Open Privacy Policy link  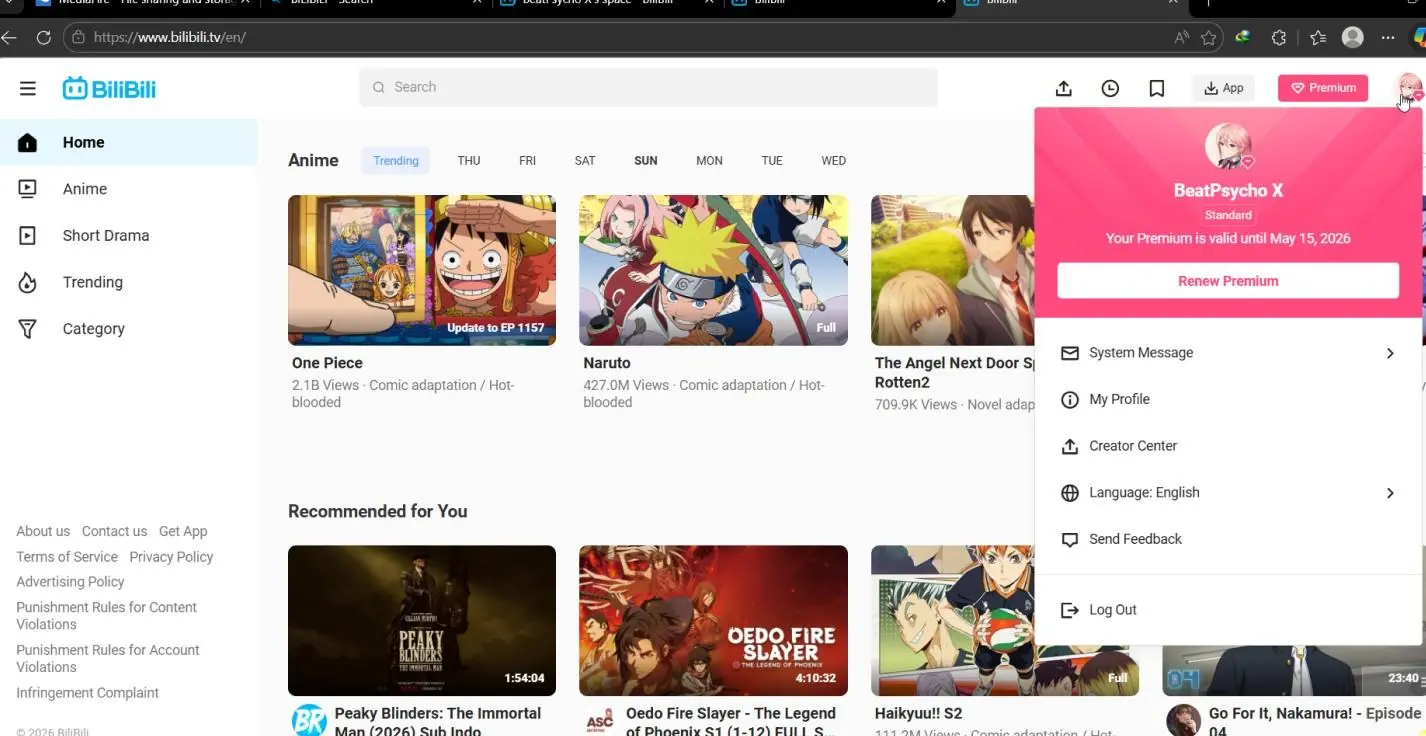[171, 557]
